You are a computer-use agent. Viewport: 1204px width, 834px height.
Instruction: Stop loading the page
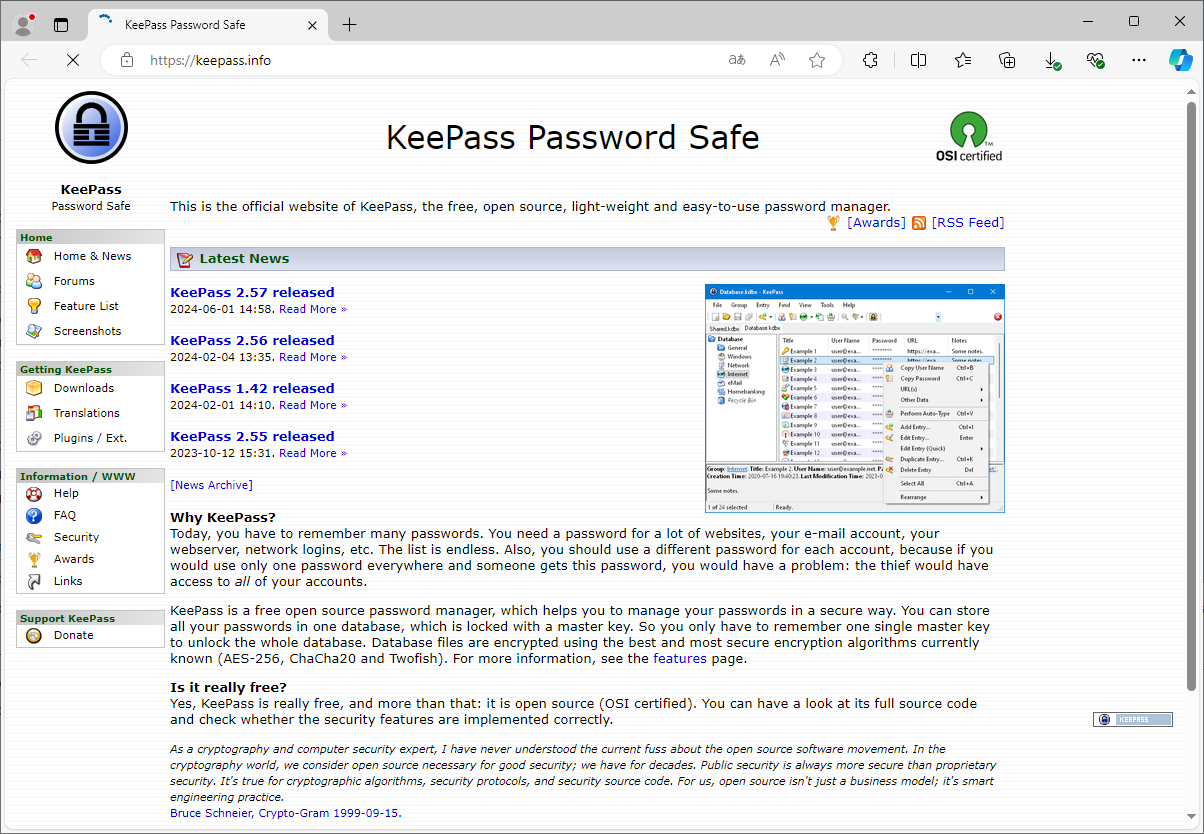click(x=73, y=60)
